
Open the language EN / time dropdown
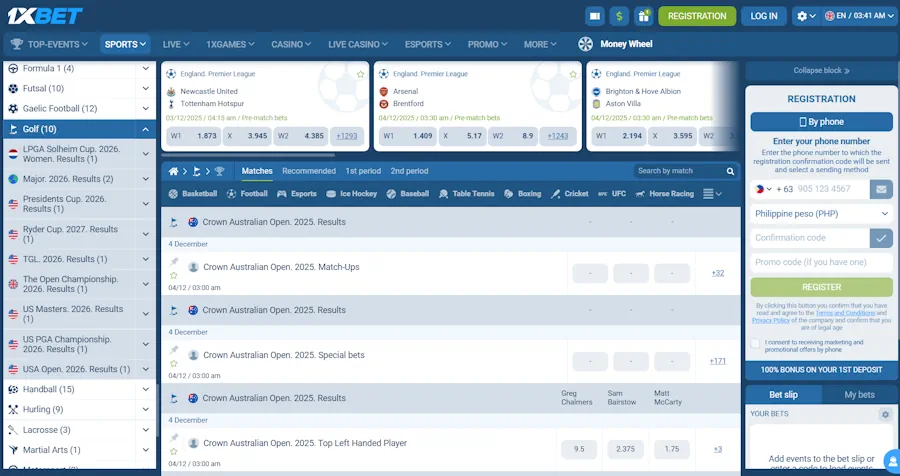tap(859, 16)
